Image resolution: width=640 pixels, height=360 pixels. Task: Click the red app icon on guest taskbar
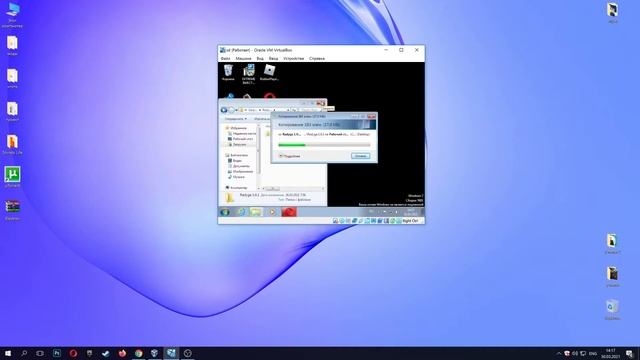click(289, 212)
